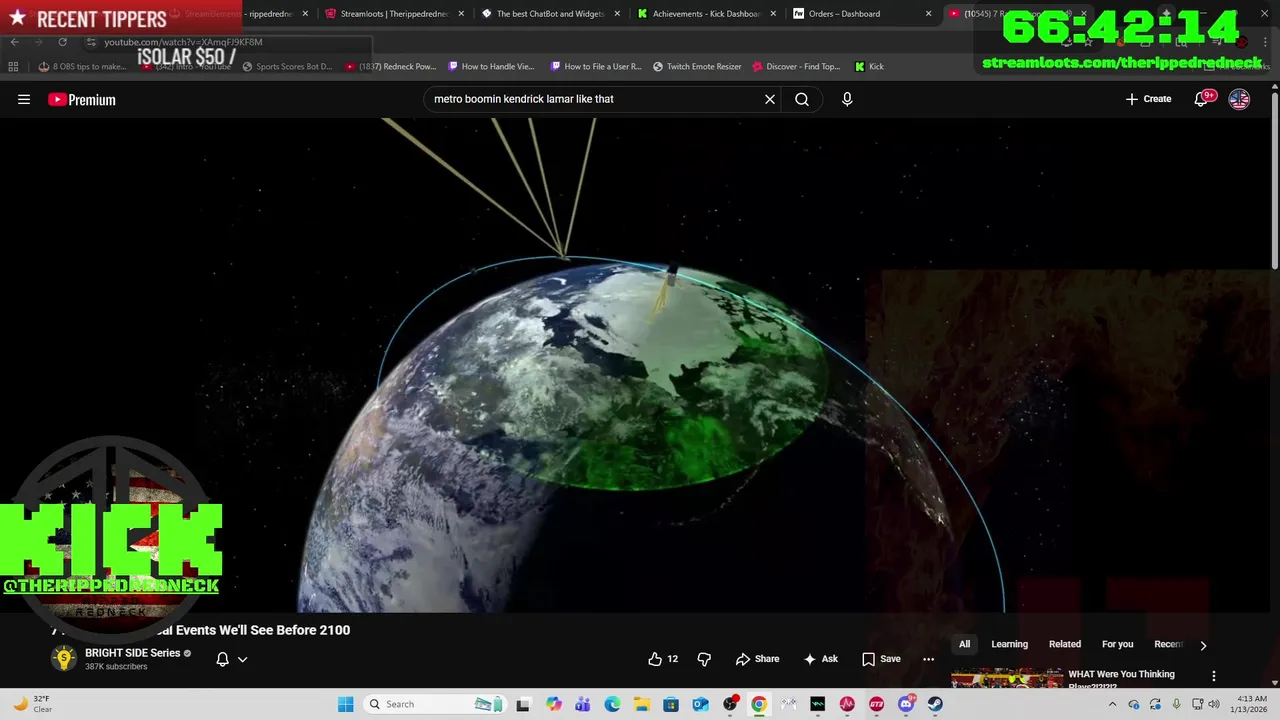Start voice search with the microphone icon
The height and width of the screenshot is (720, 1280).
pyautogui.click(x=847, y=99)
